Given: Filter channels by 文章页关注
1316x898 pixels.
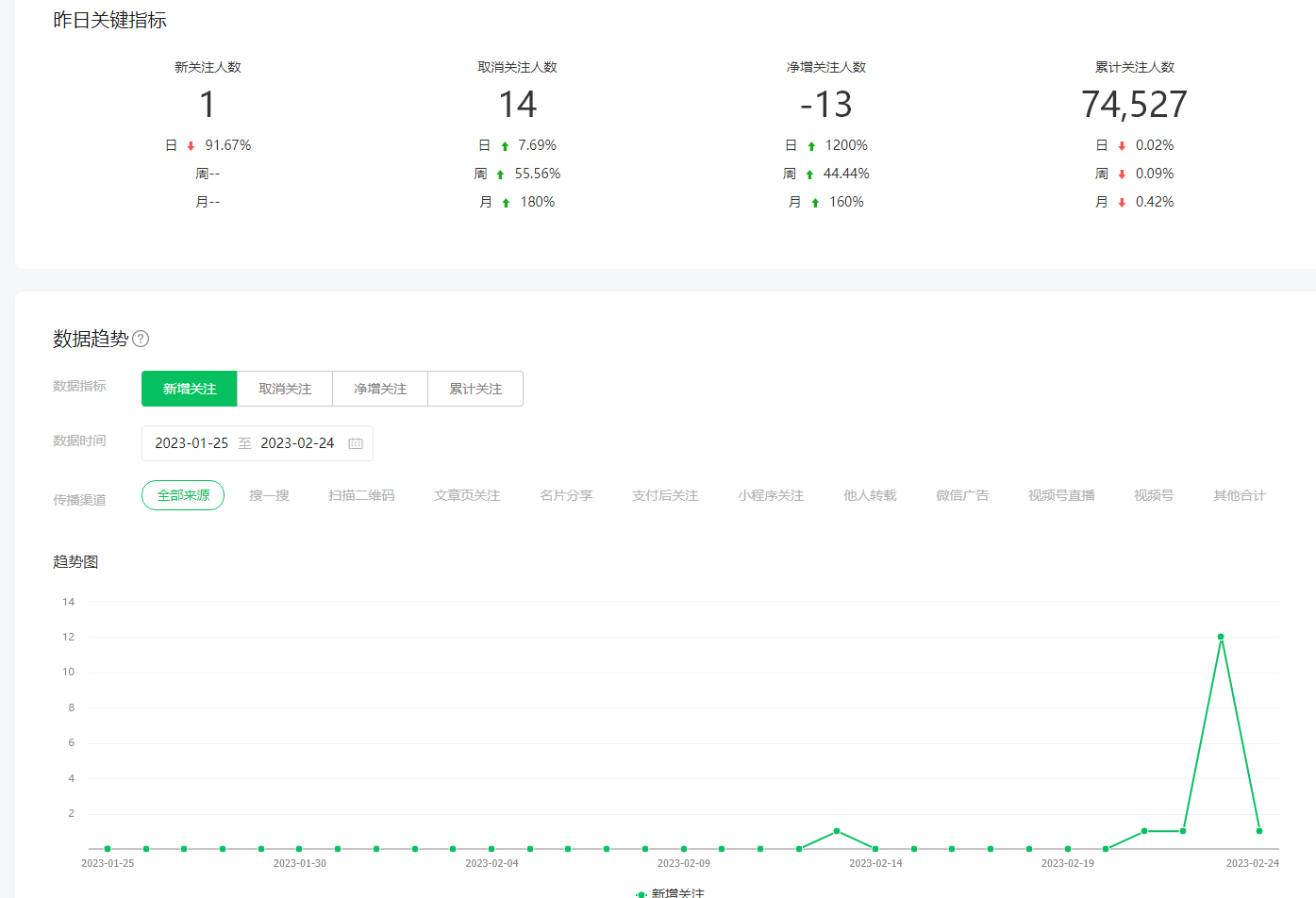Looking at the screenshot, I should 467,495.
